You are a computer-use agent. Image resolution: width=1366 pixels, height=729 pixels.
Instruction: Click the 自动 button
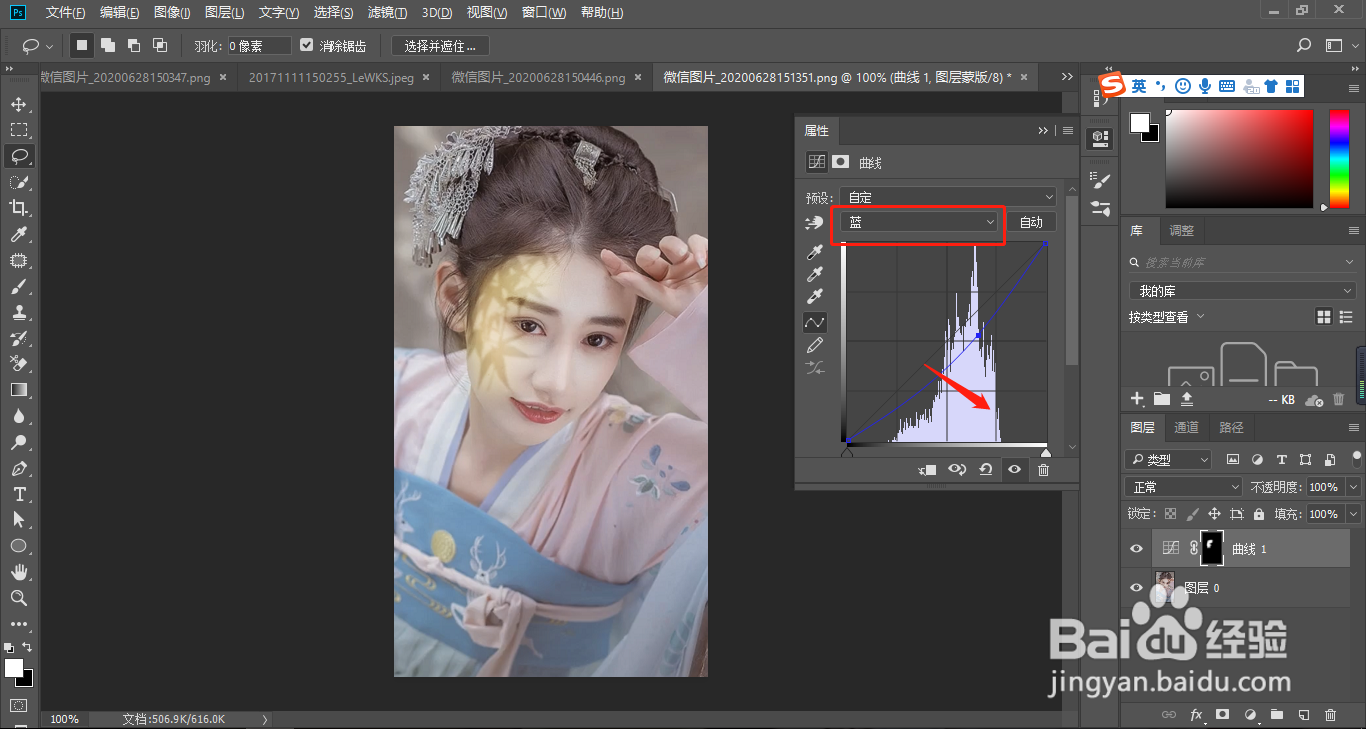1030,222
